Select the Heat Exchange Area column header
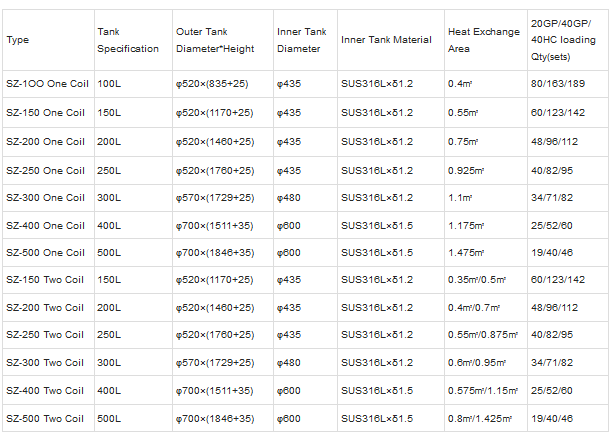 (x=484, y=40)
